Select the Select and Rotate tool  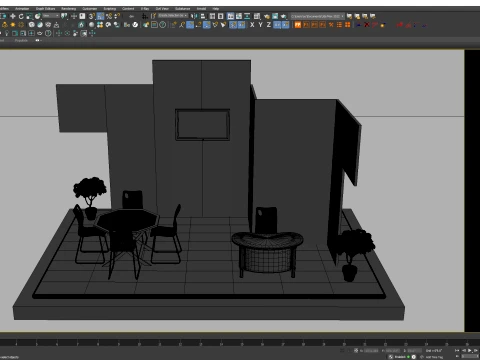click(x=21, y=16)
